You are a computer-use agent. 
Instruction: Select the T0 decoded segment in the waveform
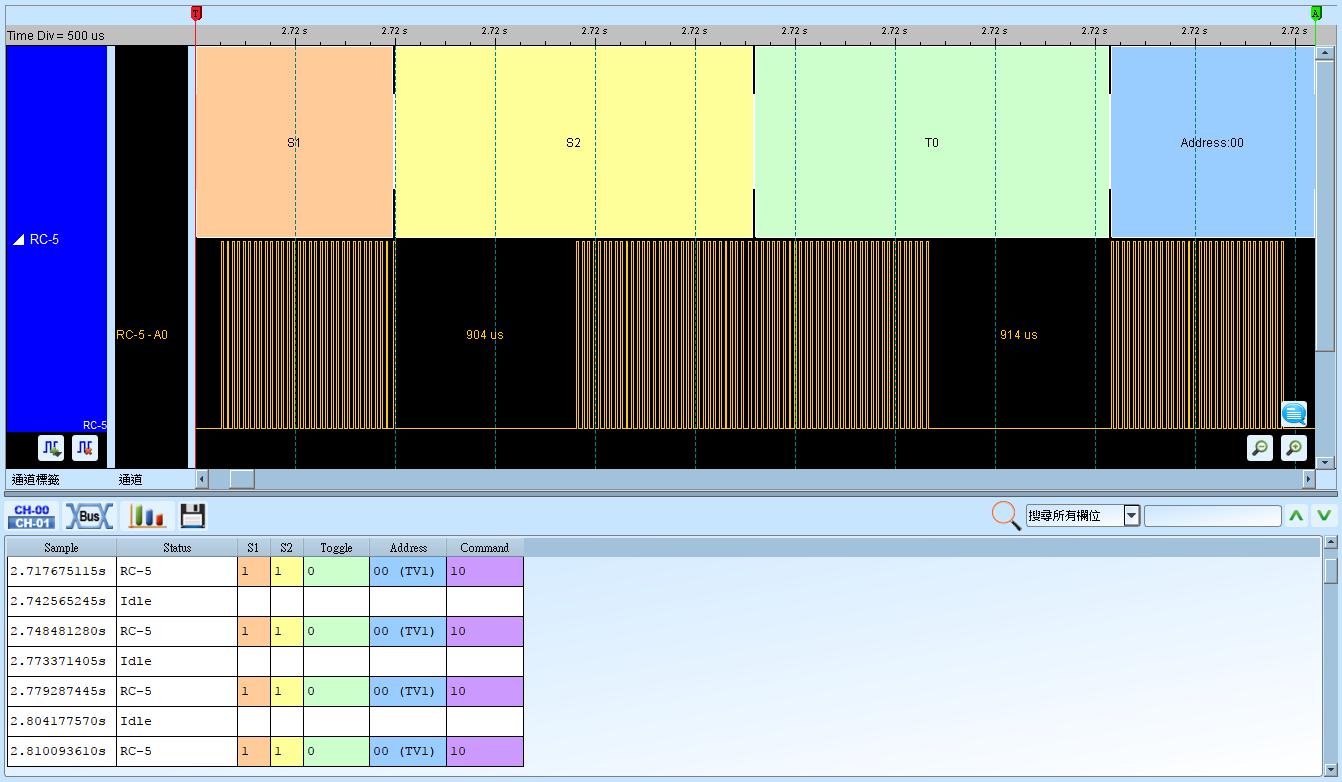(932, 142)
